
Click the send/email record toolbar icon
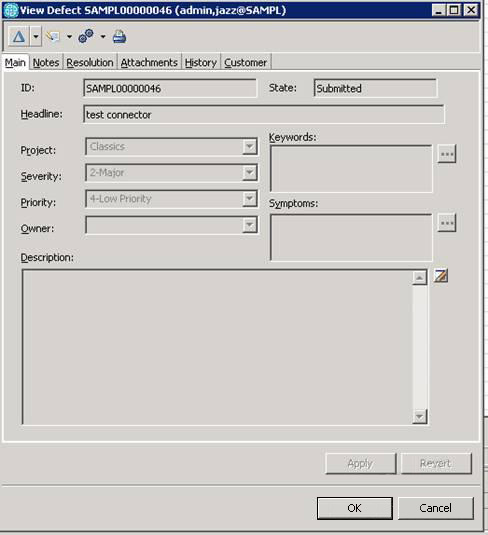(x=54, y=36)
